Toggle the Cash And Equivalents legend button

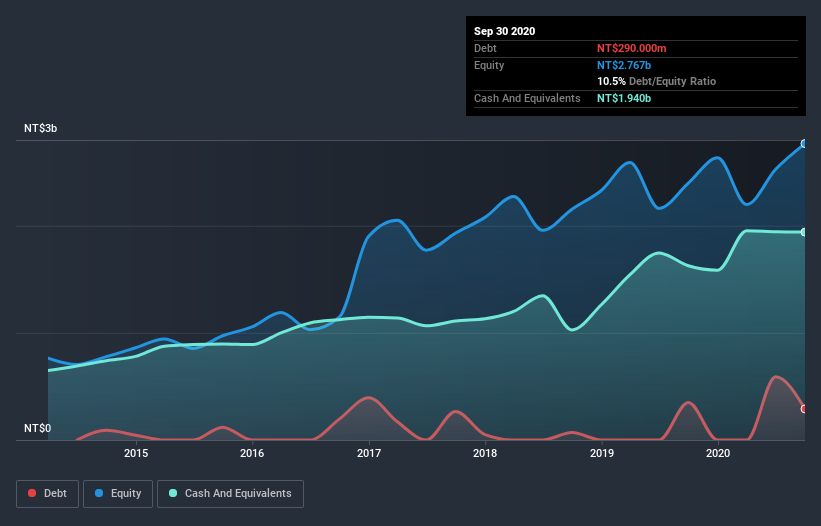230,494
